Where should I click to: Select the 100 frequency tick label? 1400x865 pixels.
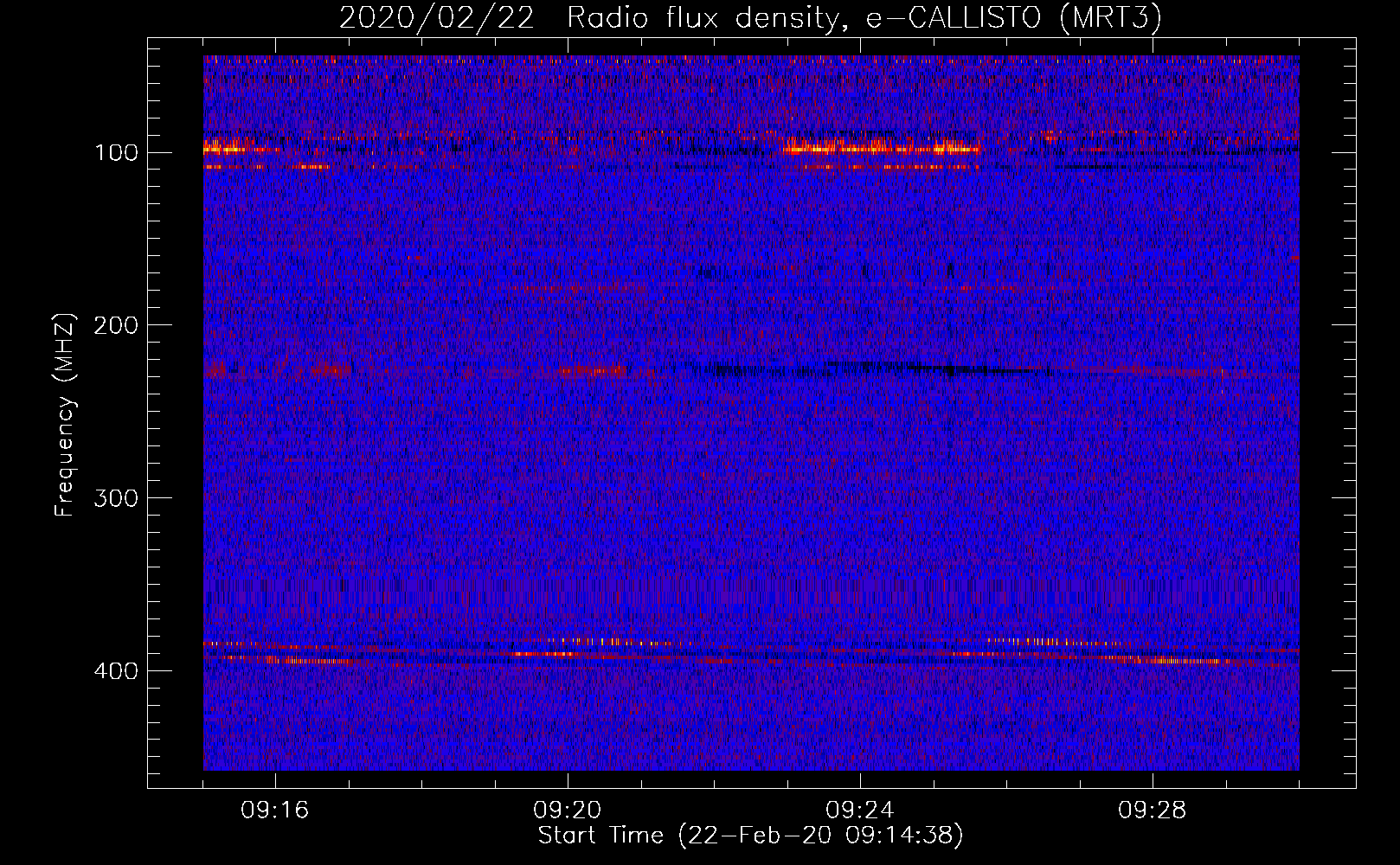116,153
